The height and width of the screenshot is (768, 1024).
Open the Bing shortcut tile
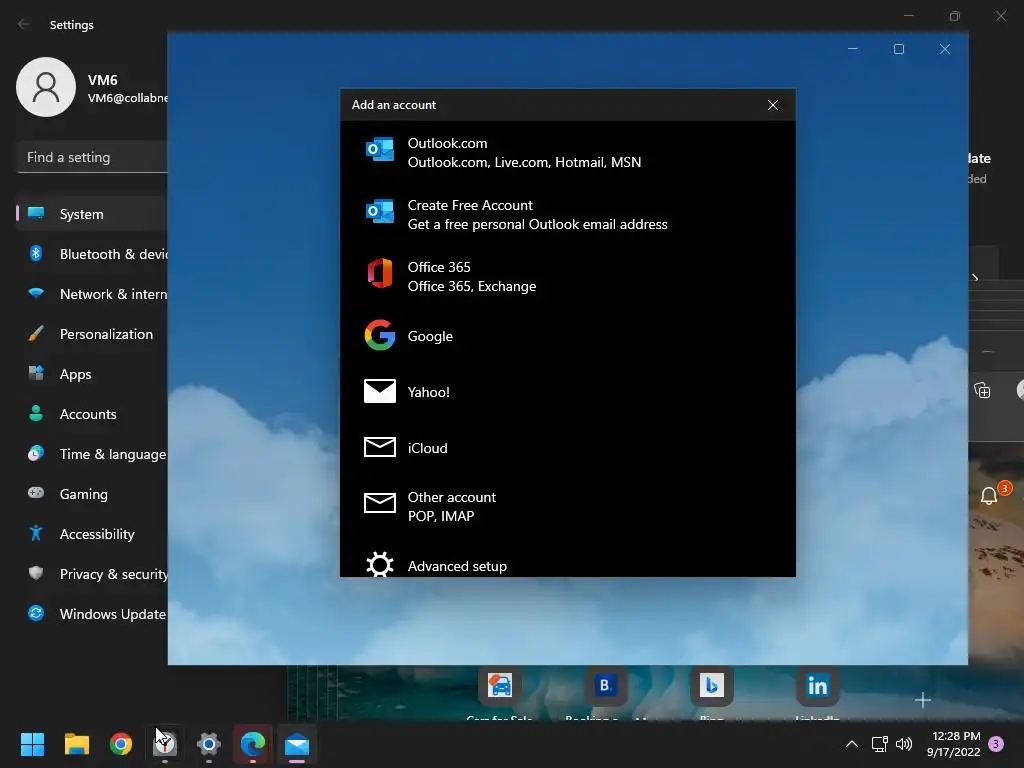712,686
